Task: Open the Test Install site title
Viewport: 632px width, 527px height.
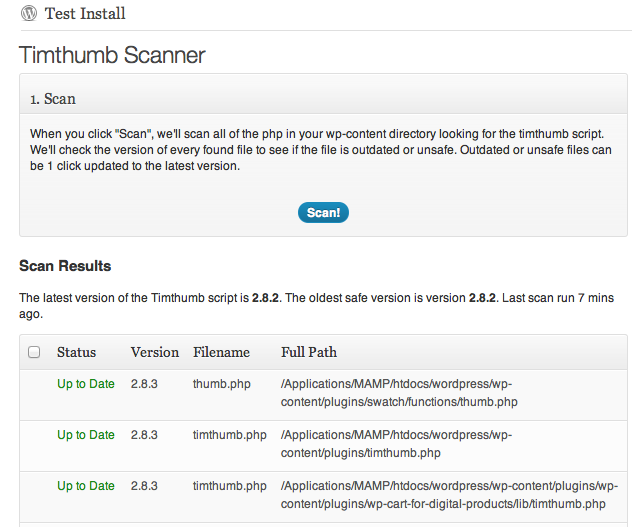Action: 85,14
